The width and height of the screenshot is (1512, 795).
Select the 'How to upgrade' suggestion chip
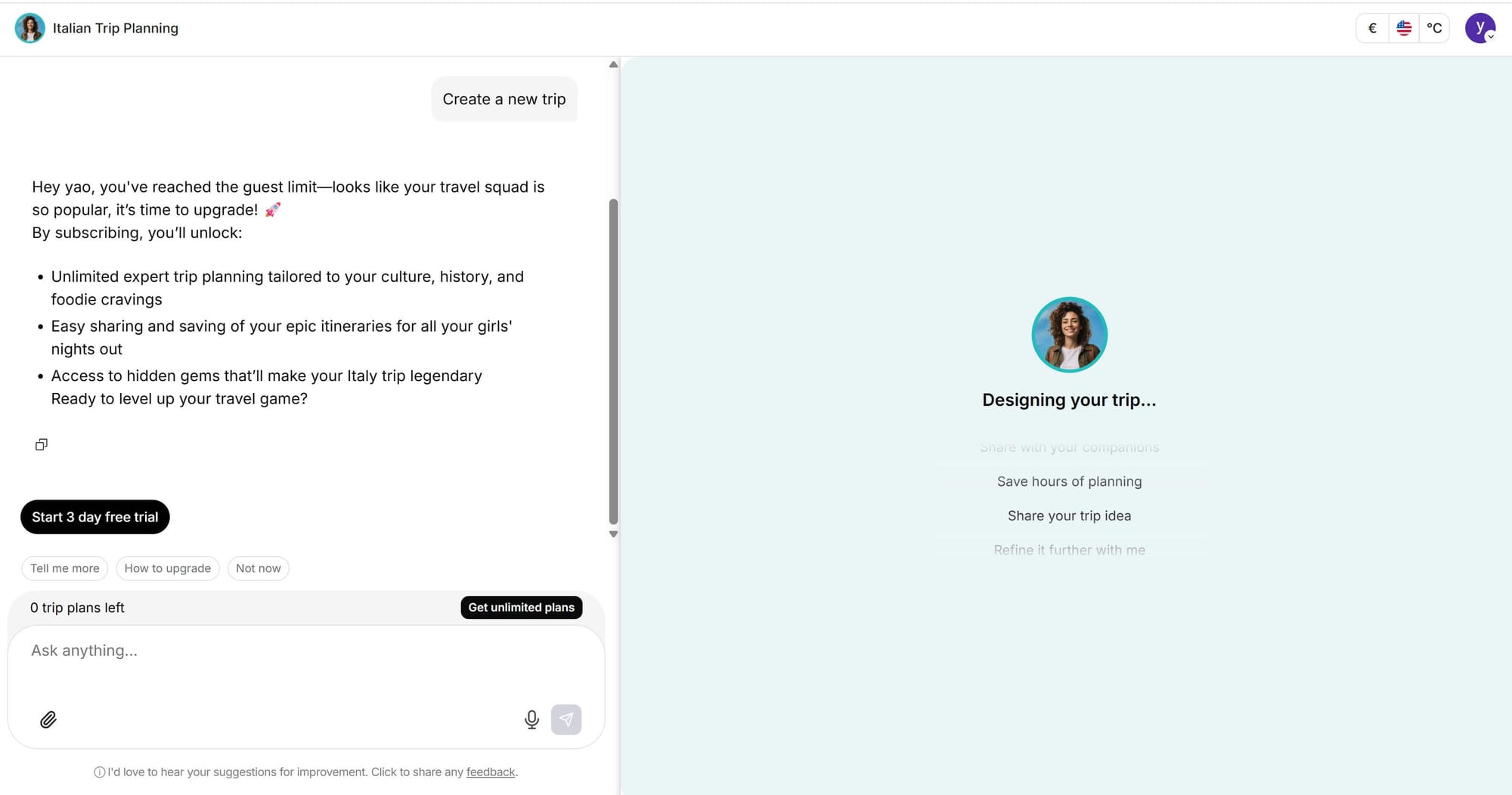(x=168, y=568)
